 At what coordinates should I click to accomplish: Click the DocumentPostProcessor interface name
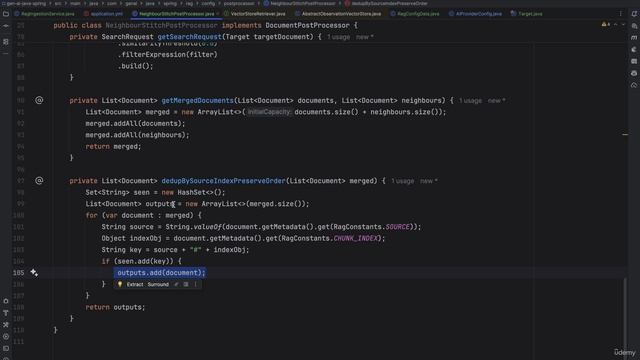[x=307, y=25]
